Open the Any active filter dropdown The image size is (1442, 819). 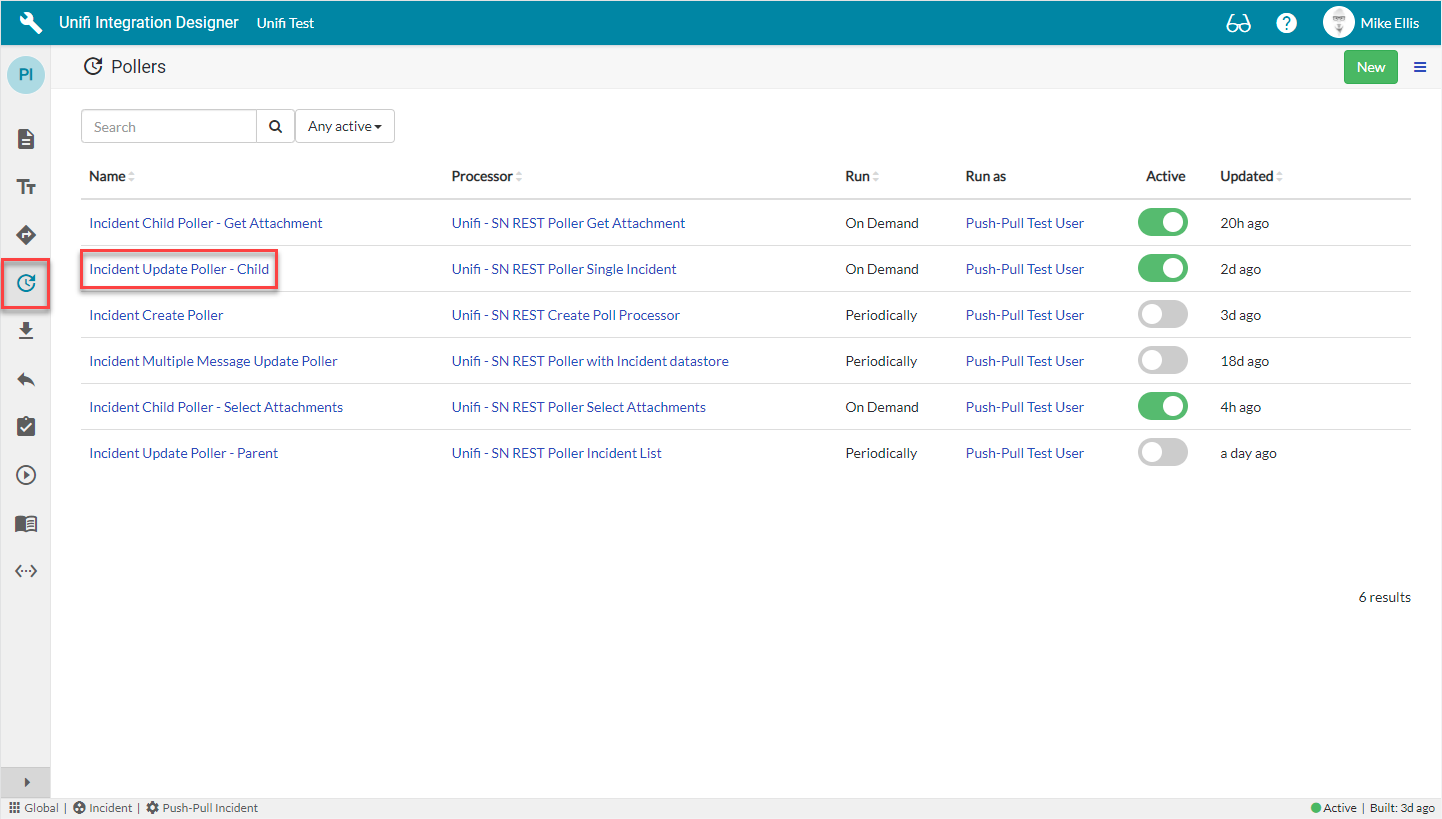345,126
